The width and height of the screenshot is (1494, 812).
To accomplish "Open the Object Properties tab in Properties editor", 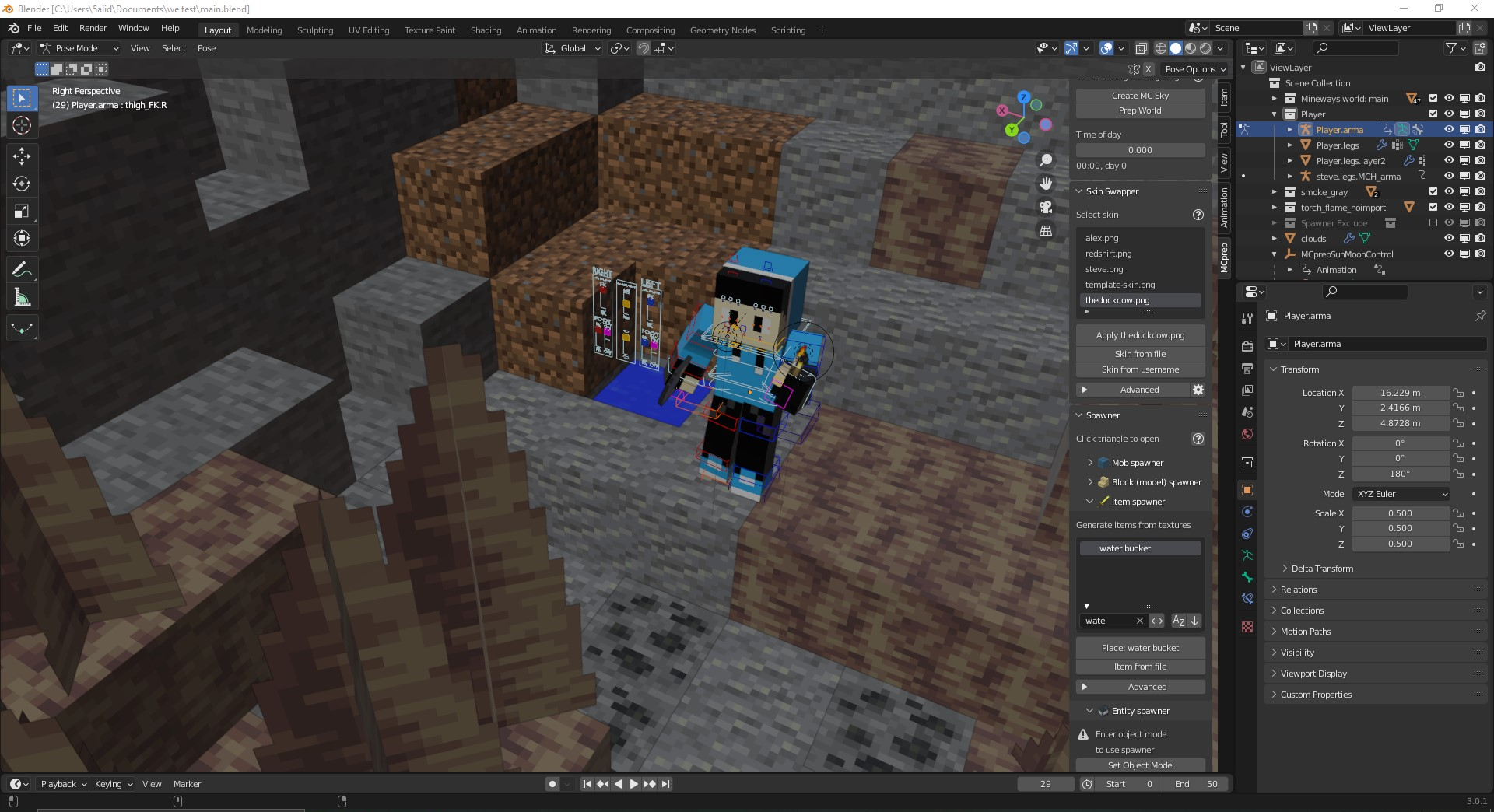I will tap(1247, 490).
